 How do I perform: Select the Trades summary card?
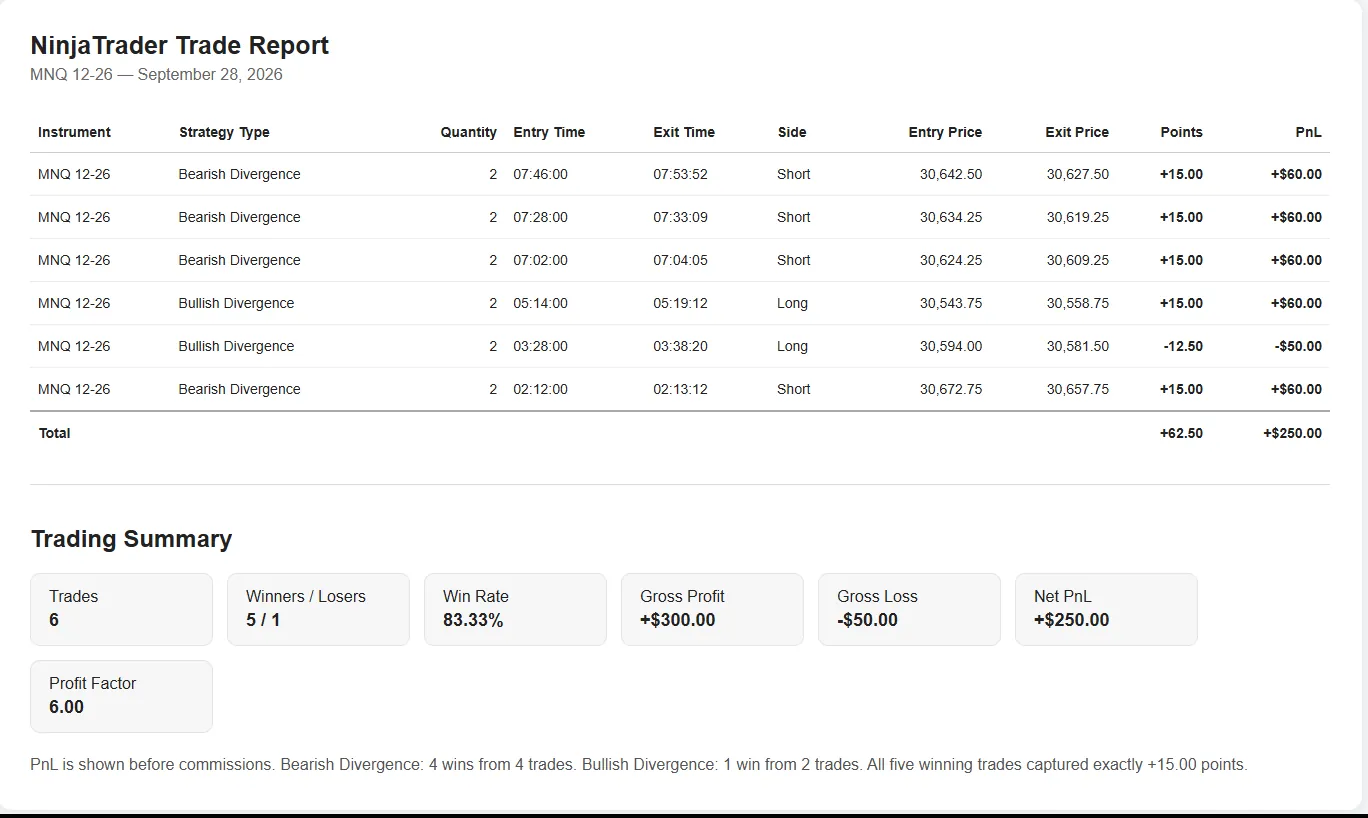pos(122,609)
